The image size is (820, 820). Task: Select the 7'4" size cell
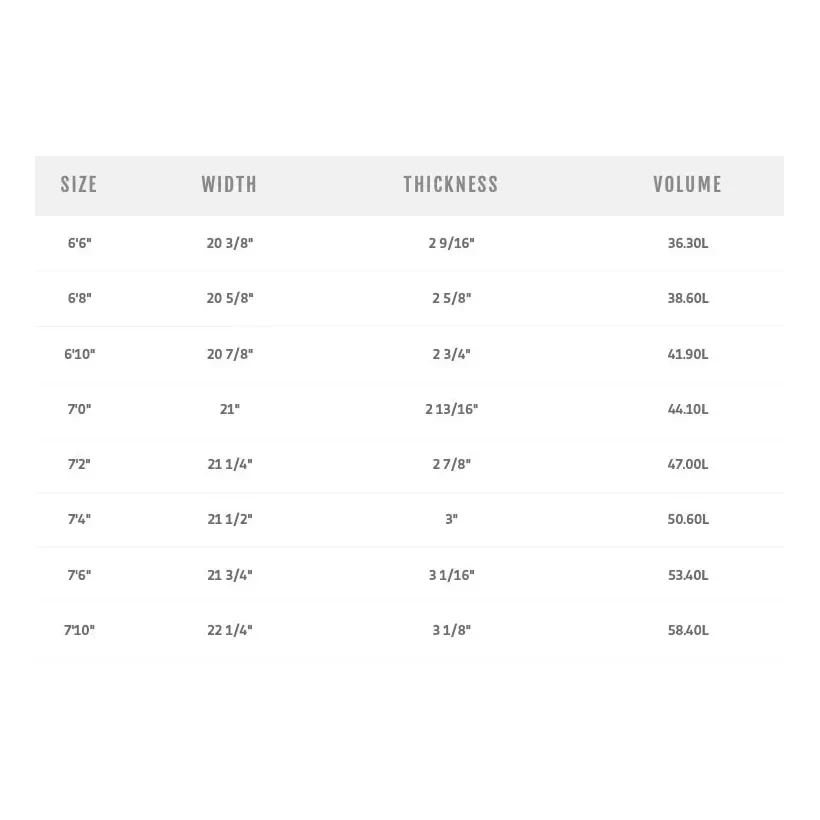(79, 519)
